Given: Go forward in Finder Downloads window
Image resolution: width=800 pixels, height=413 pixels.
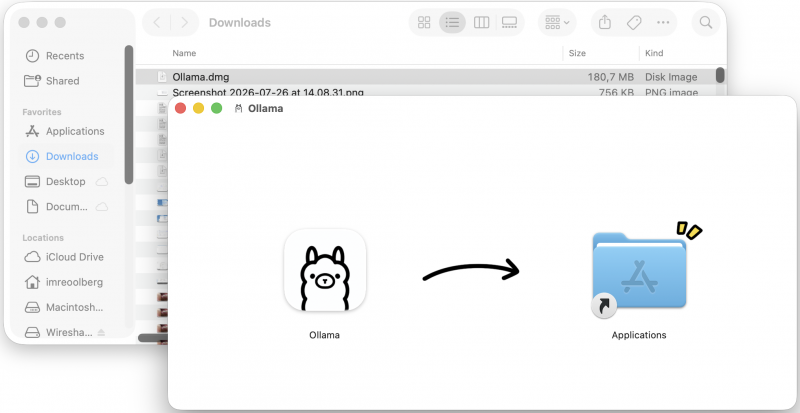Looking at the screenshot, I should 184,22.
